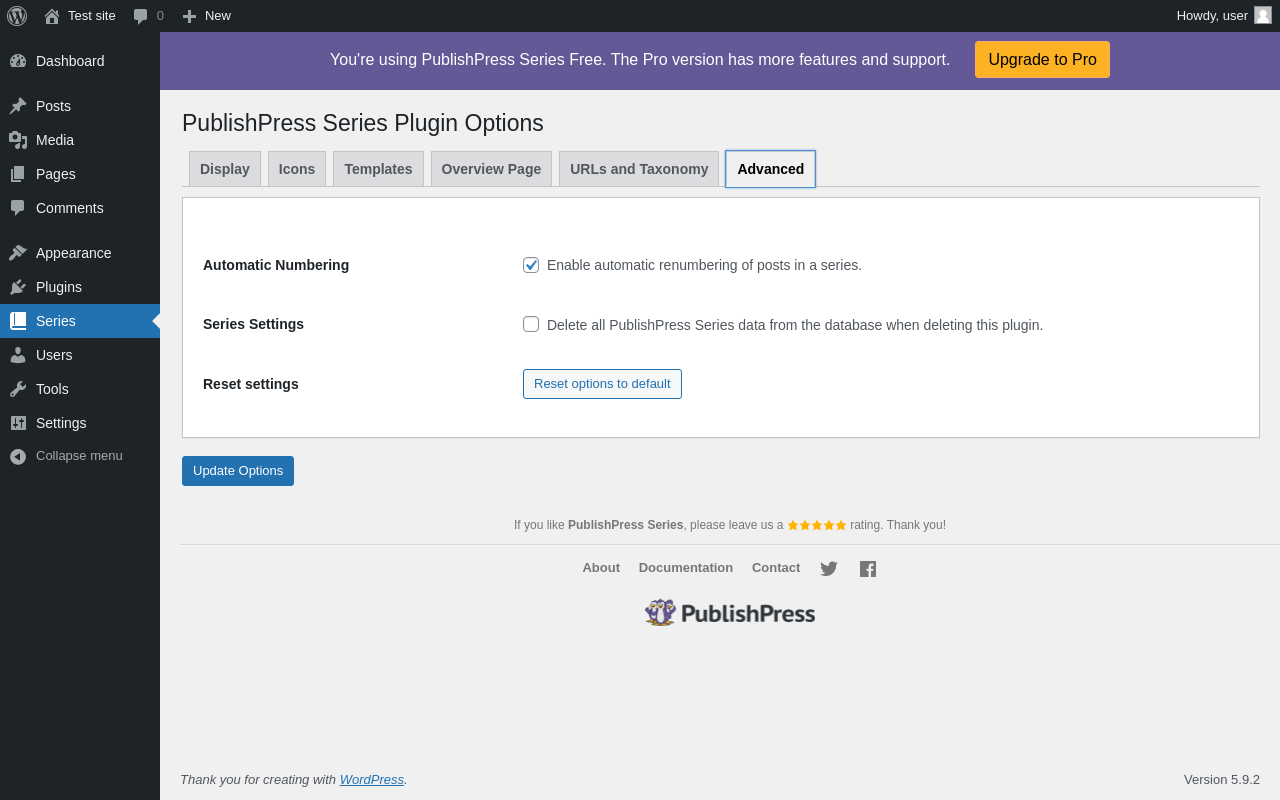Click the Dashboard gauge icon
Image resolution: width=1280 pixels, height=800 pixels.
point(18,61)
